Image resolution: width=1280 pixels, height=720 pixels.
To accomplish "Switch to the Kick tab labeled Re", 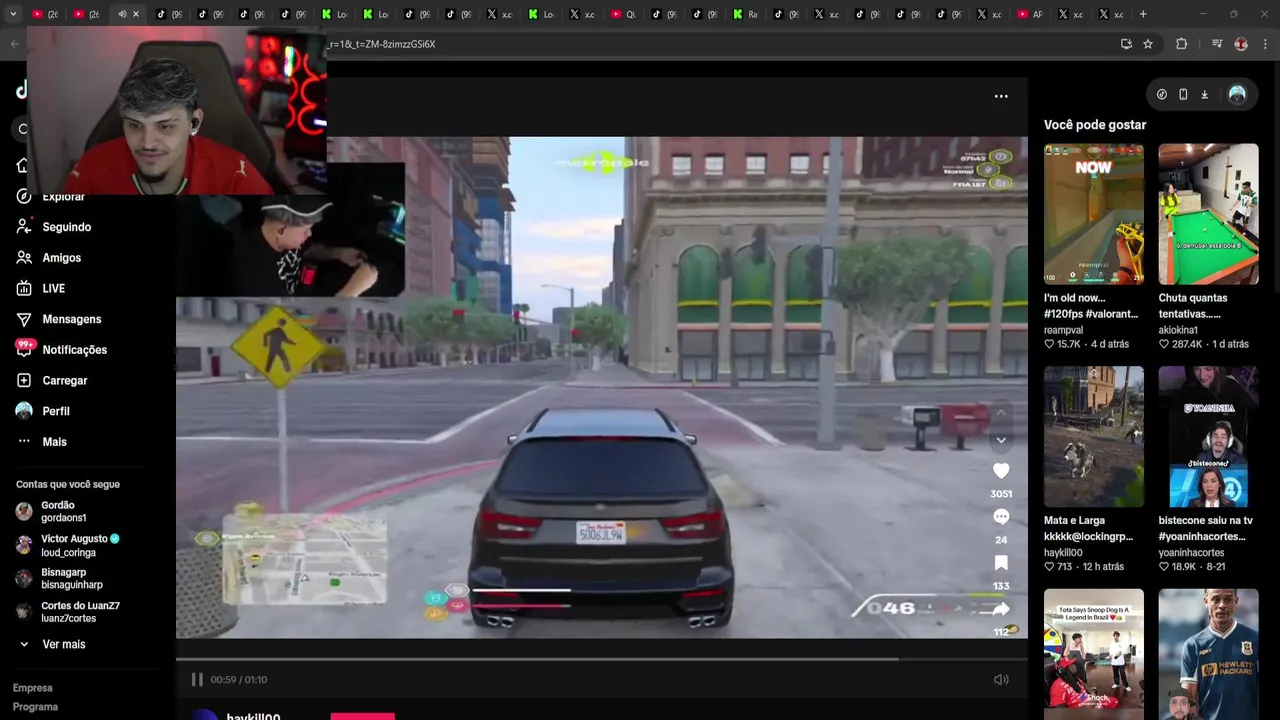I will 746,14.
